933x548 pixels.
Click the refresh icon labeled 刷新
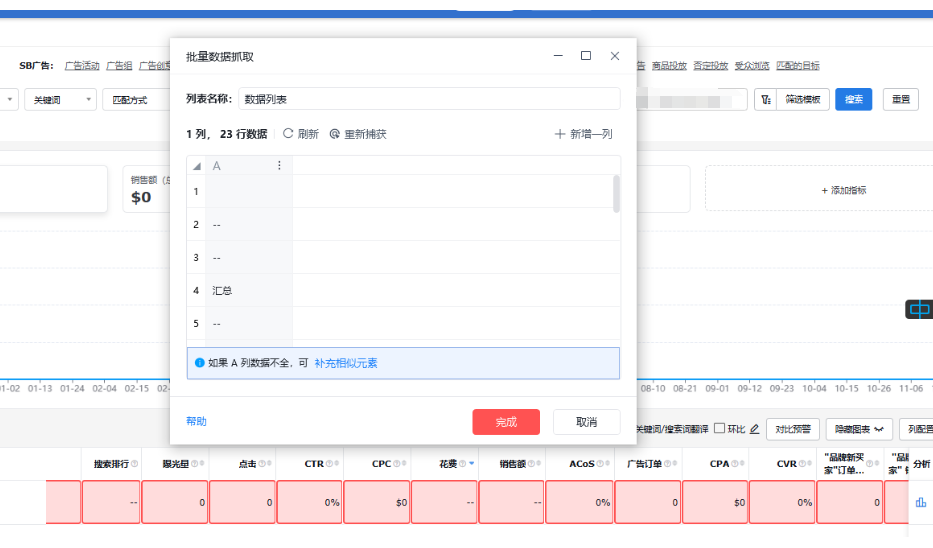288,134
